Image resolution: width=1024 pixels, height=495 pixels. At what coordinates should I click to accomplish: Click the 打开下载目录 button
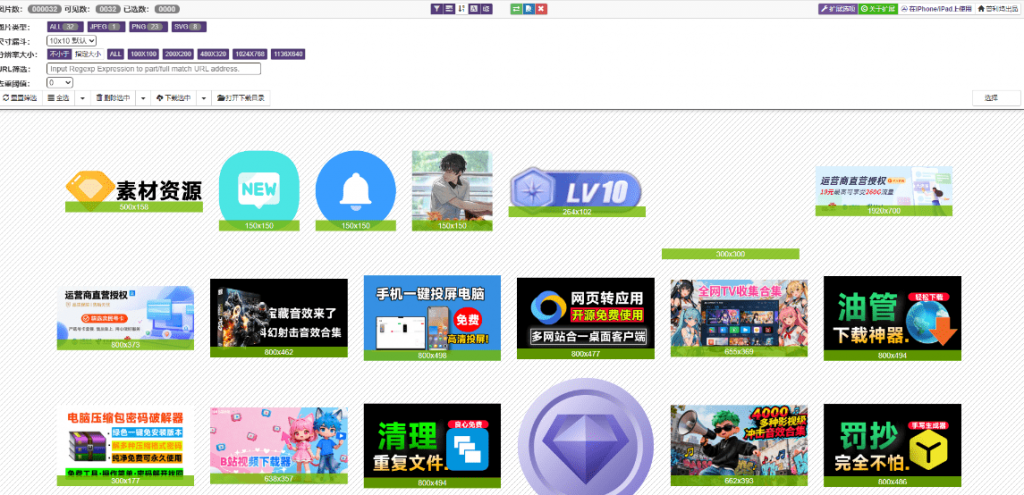click(x=241, y=98)
